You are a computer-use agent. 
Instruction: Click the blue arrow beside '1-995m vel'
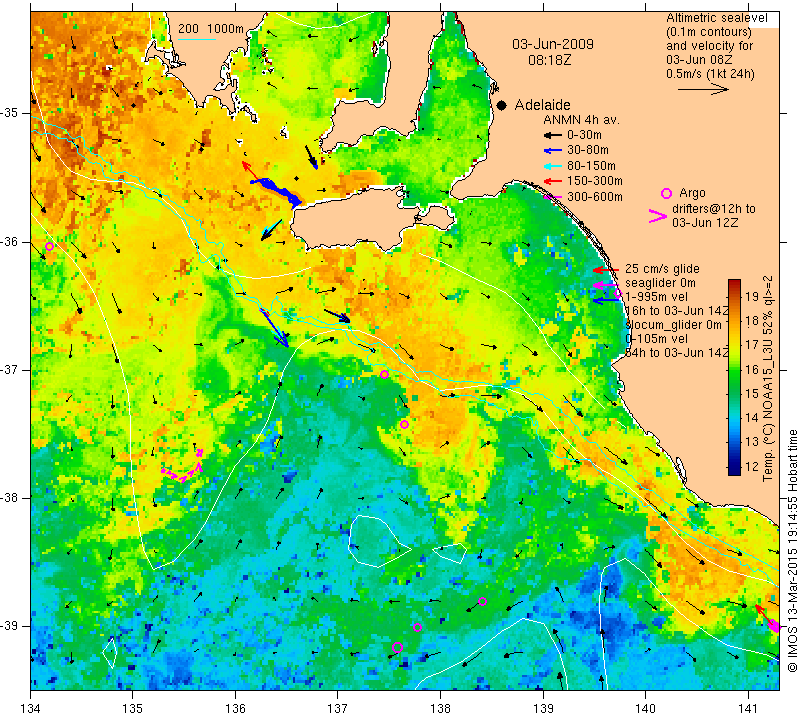606,301
